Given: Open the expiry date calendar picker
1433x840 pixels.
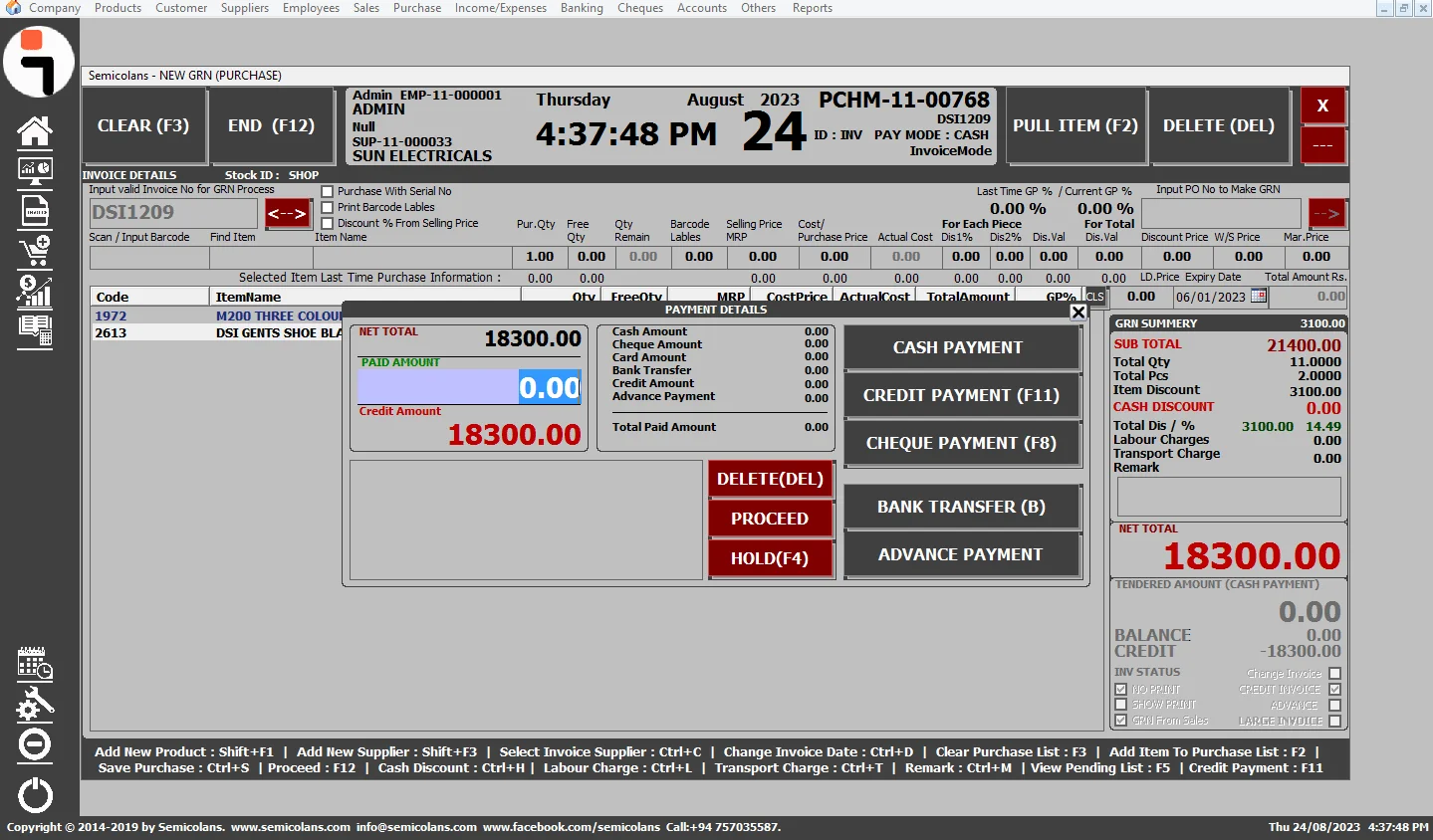Looking at the screenshot, I should tap(1259, 297).
